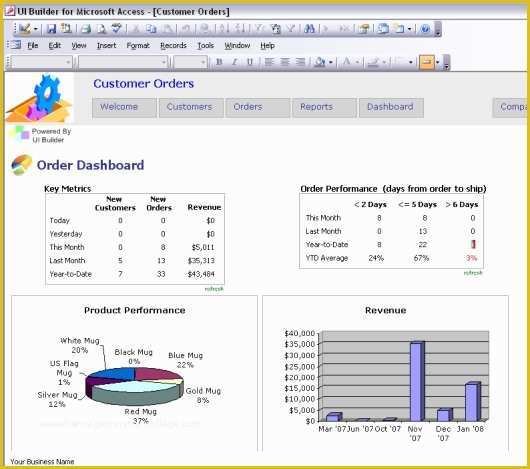
Task: Open standard toolbar options chevron
Action: pyautogui.click(x=438, y=29)
